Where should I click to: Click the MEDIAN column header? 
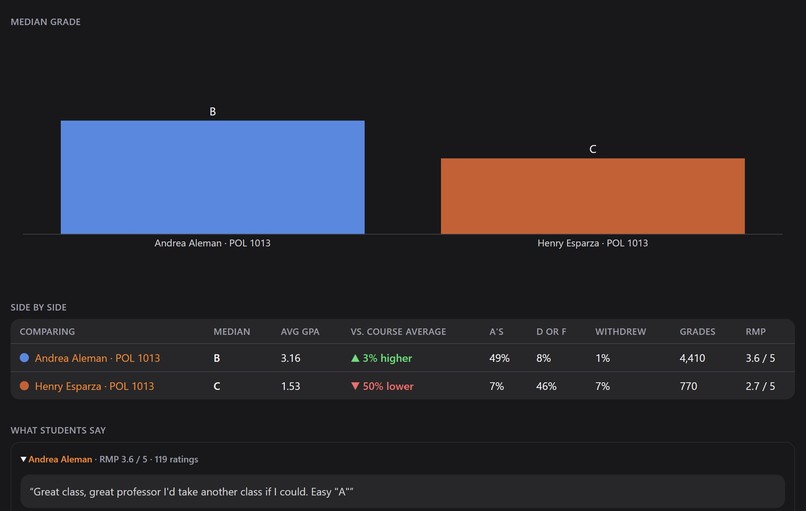(232, 332)
